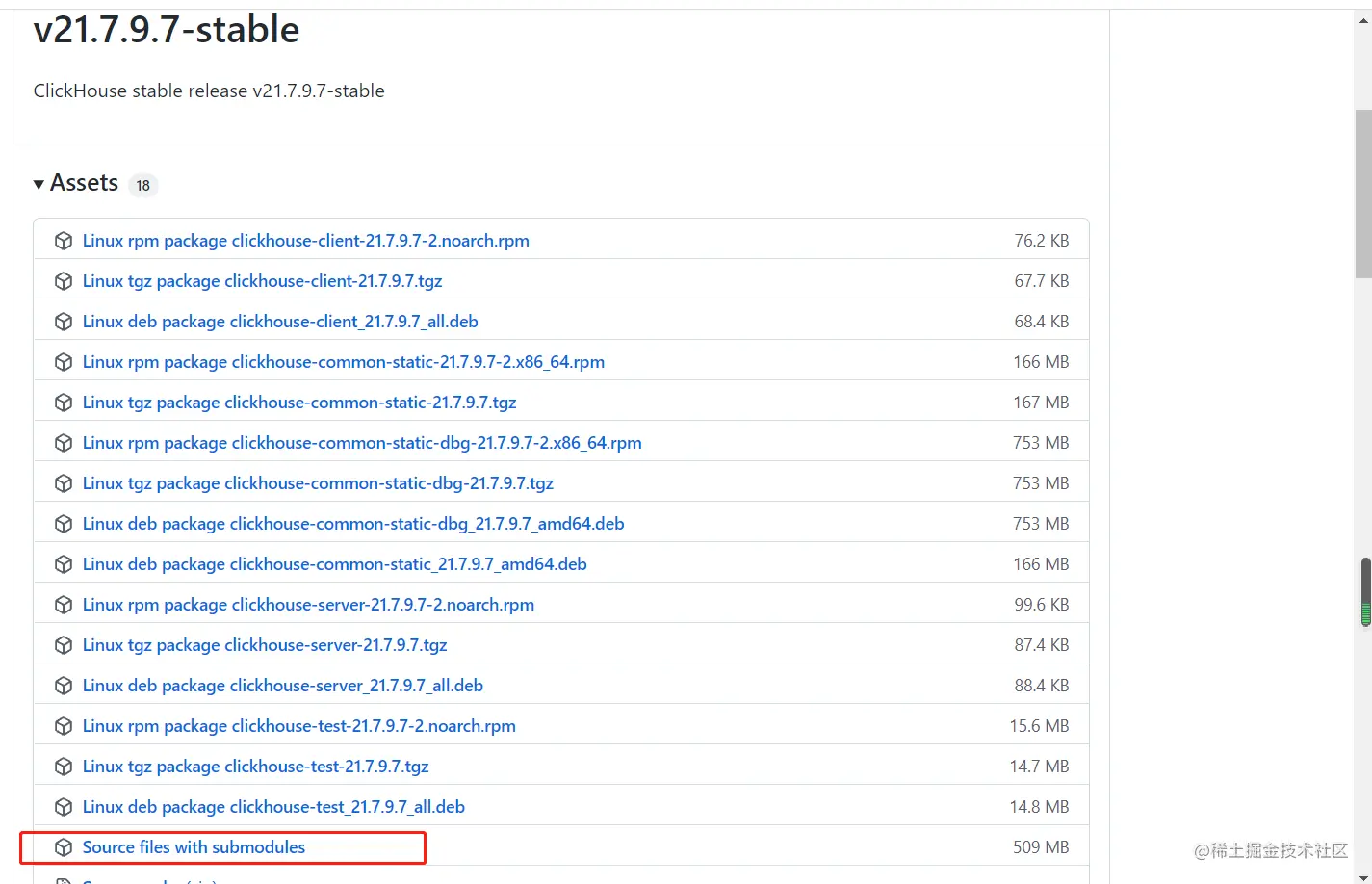Download clickhouse-server-21.7.9.7.tgz package
Viewport: 1372px width, 884px height.
pos(265,645)
